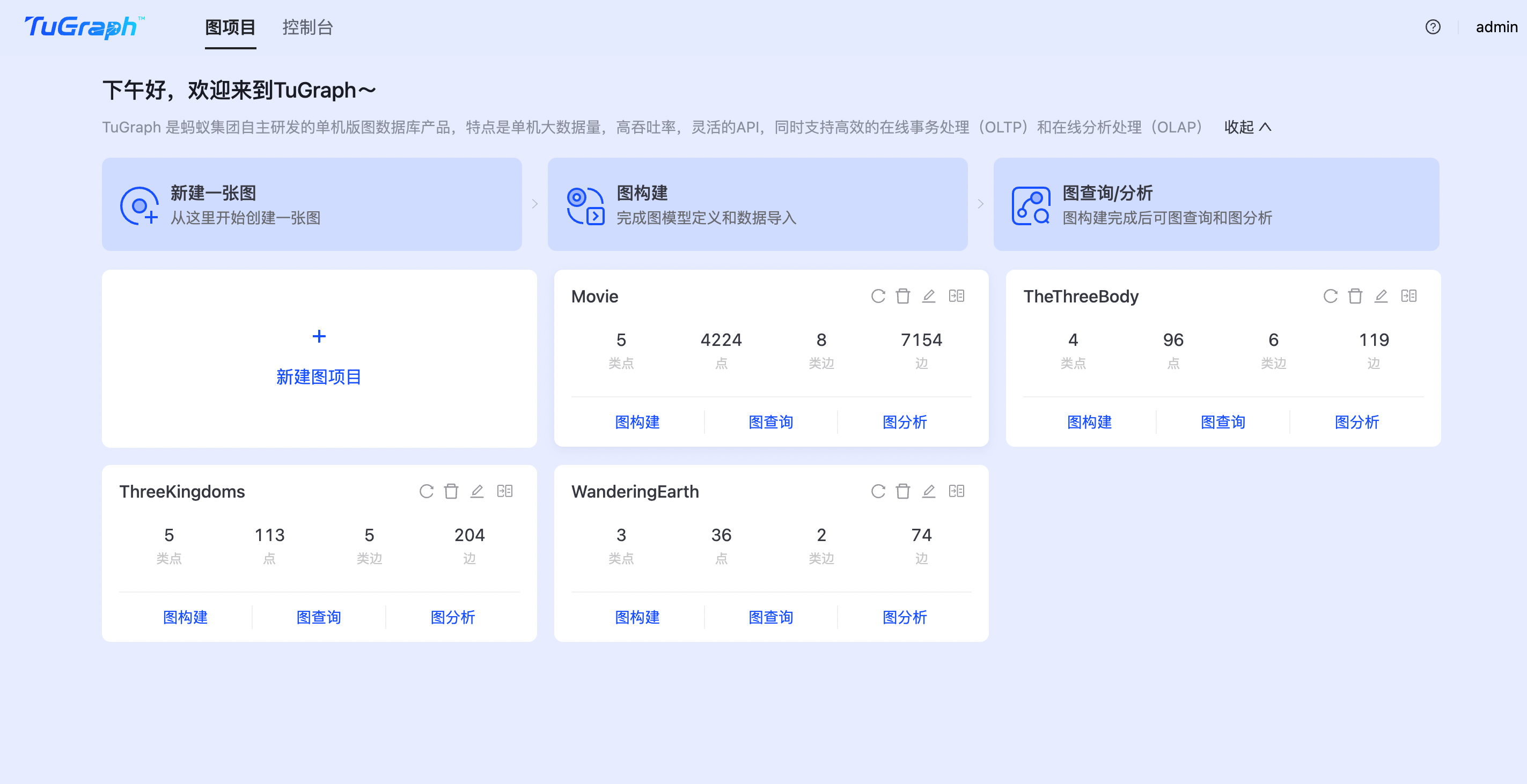Edit the WanderingEarth graph project
This screenshot has width=1527, height=784.
[929, 491]
